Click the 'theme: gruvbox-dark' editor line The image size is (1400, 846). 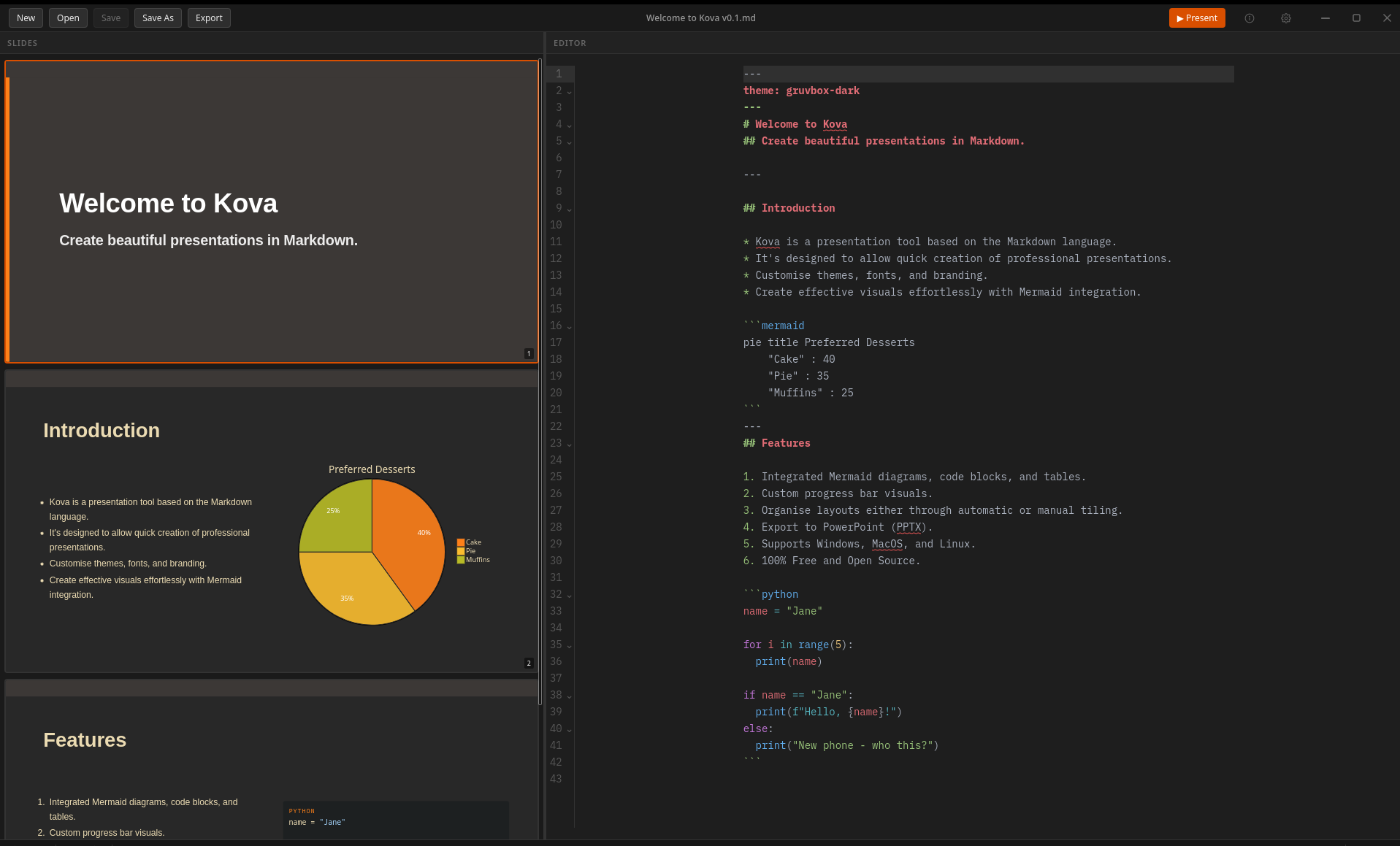801,91
